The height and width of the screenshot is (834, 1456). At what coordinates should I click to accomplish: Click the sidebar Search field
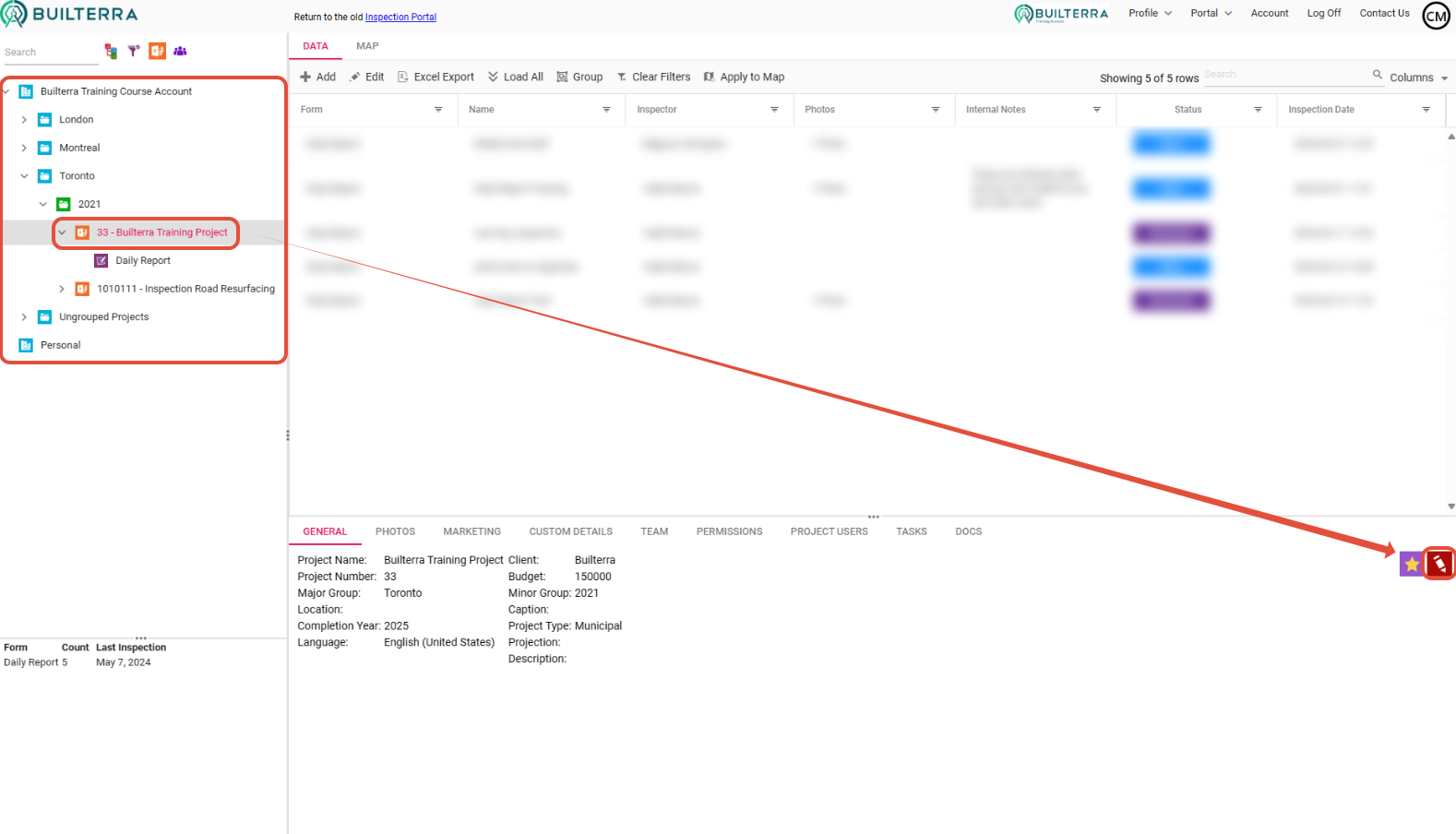[x=51, y=53]
